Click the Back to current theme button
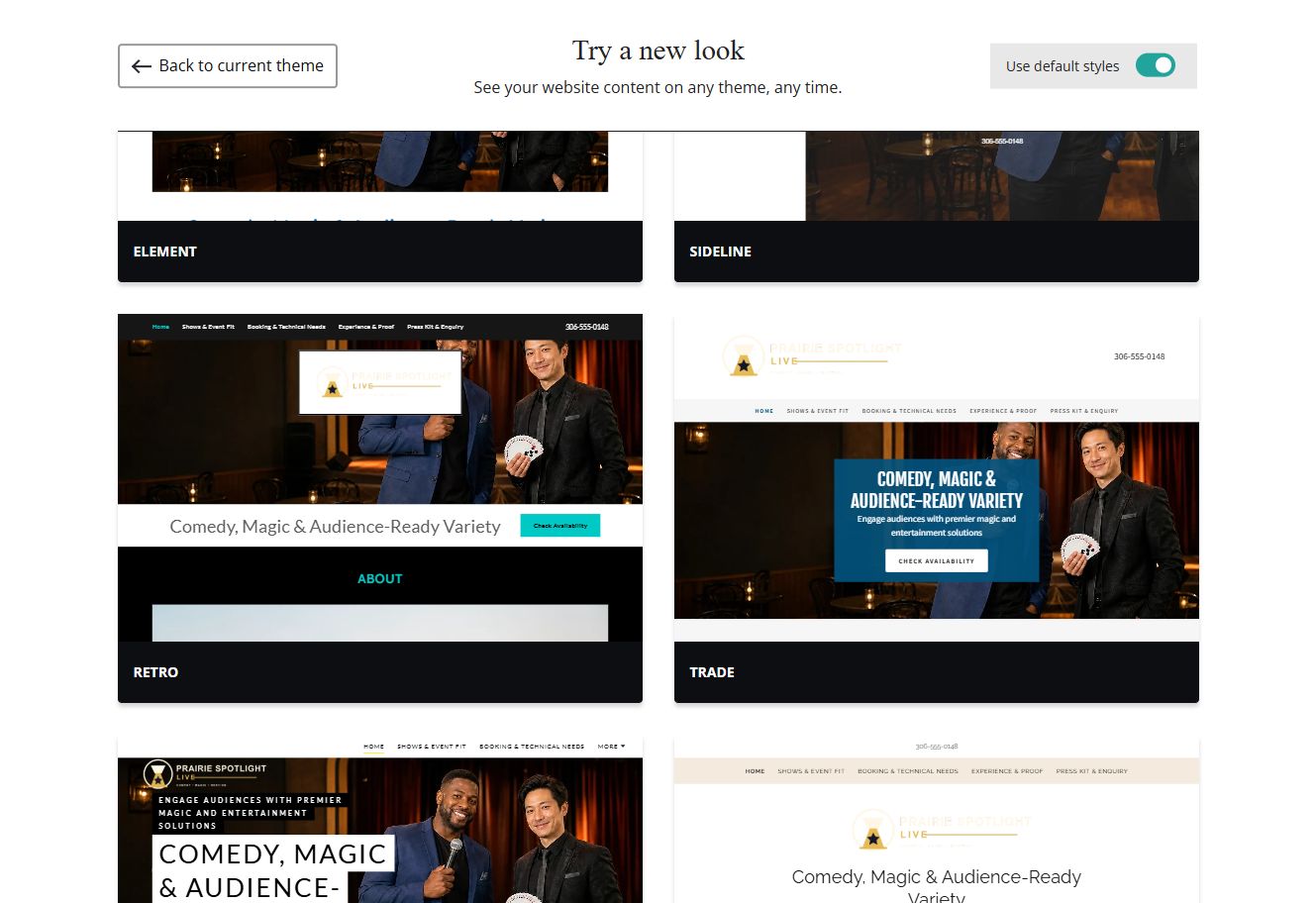 click(228, 65)
